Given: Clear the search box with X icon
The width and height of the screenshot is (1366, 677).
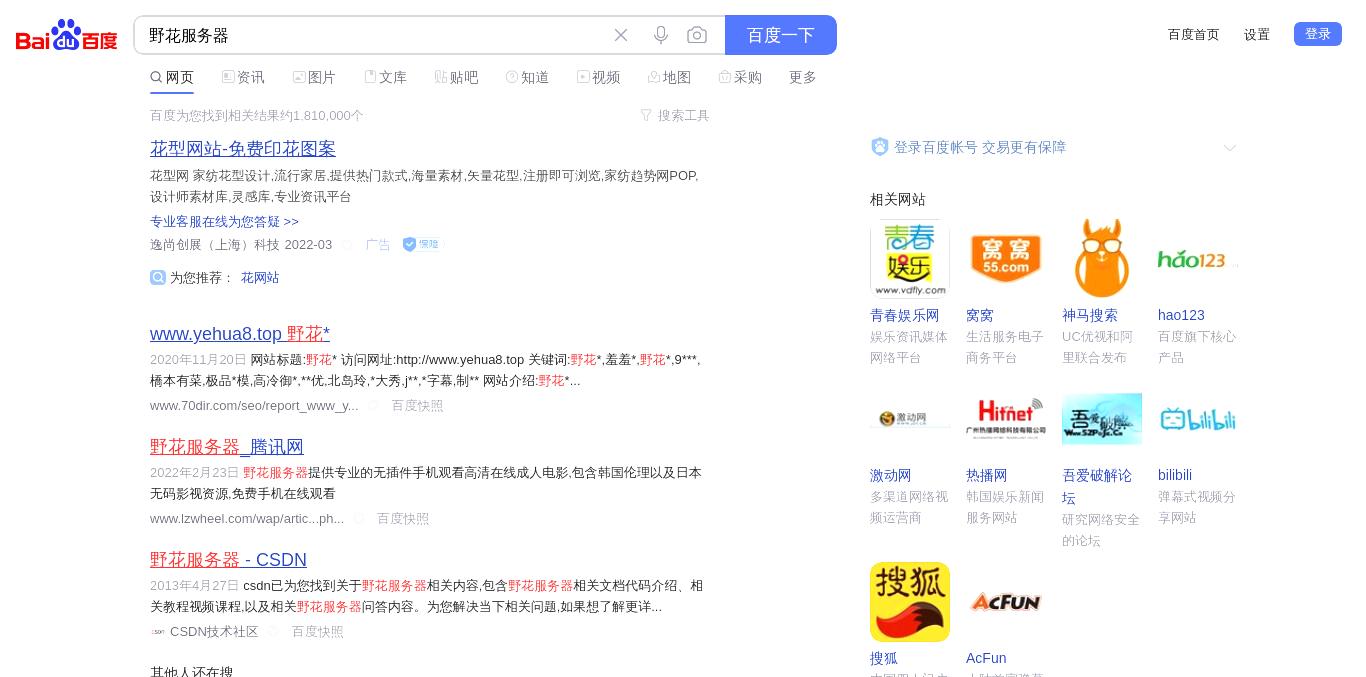Looking at the screenshot, I should coord(621,35).
